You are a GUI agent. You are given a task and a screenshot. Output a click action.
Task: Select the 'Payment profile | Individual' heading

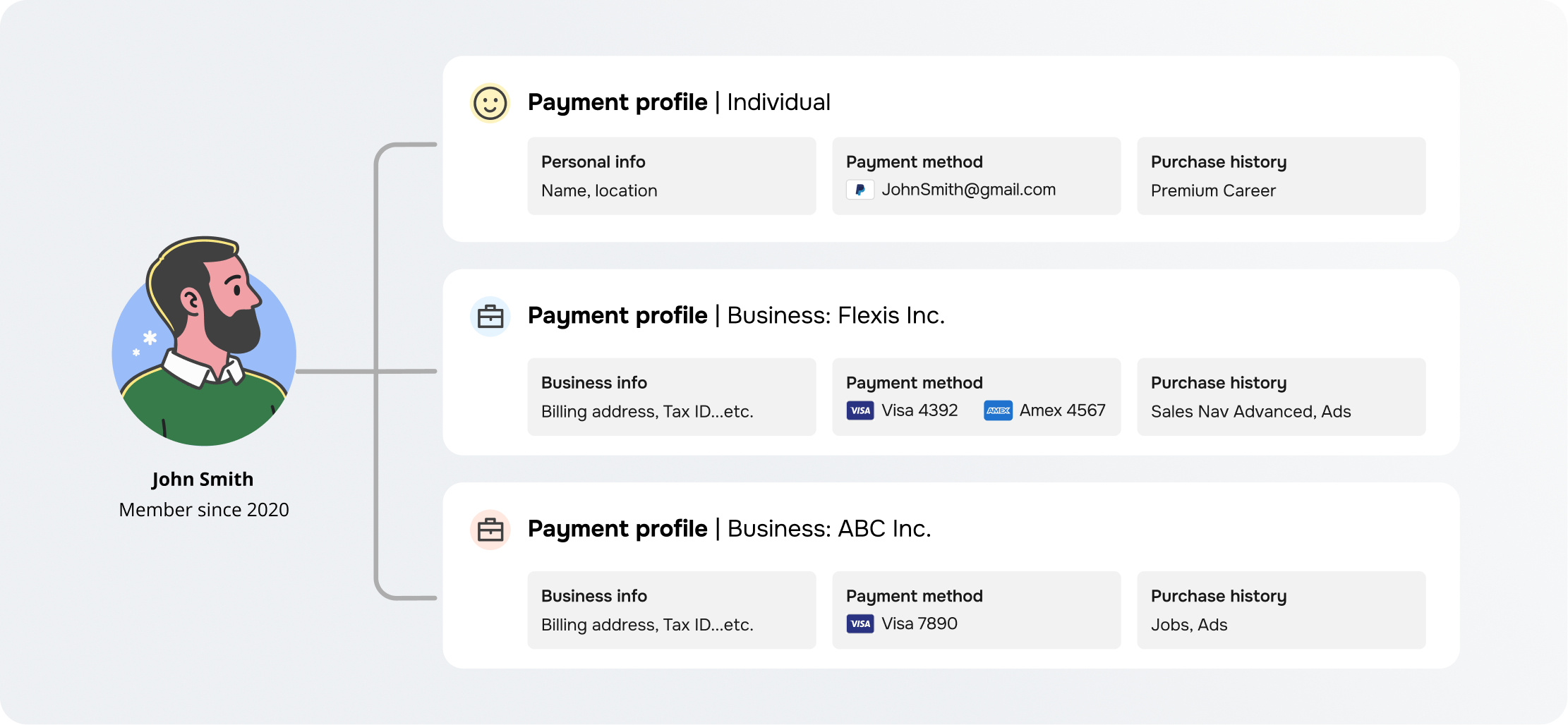pyautogui.click(x=679, y=103)
